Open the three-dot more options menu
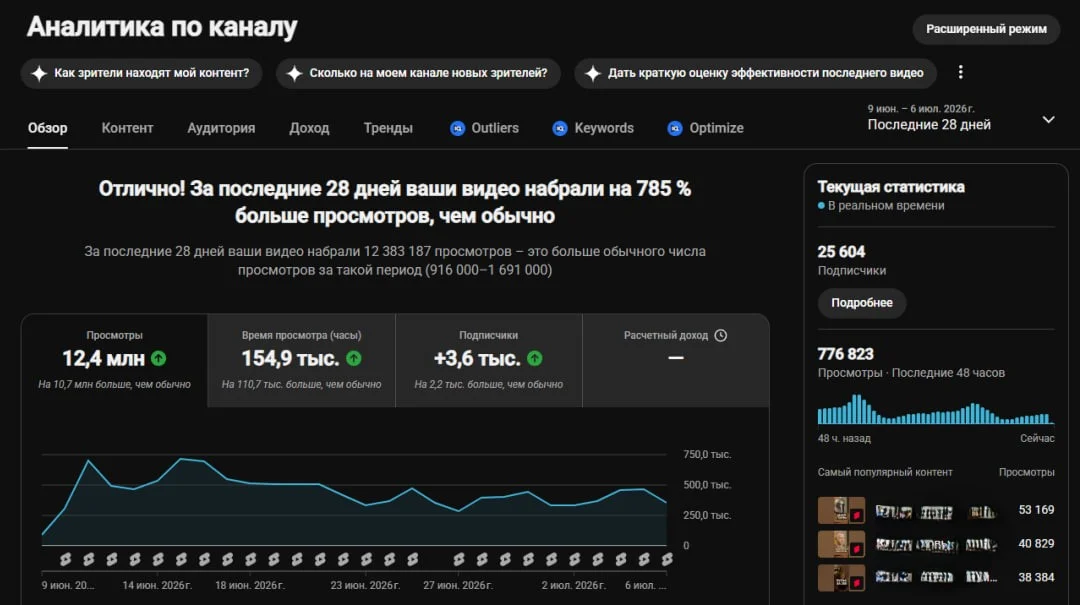Image resolution: width=1080 pixels, height=605 pixels. tap(960, 72)
